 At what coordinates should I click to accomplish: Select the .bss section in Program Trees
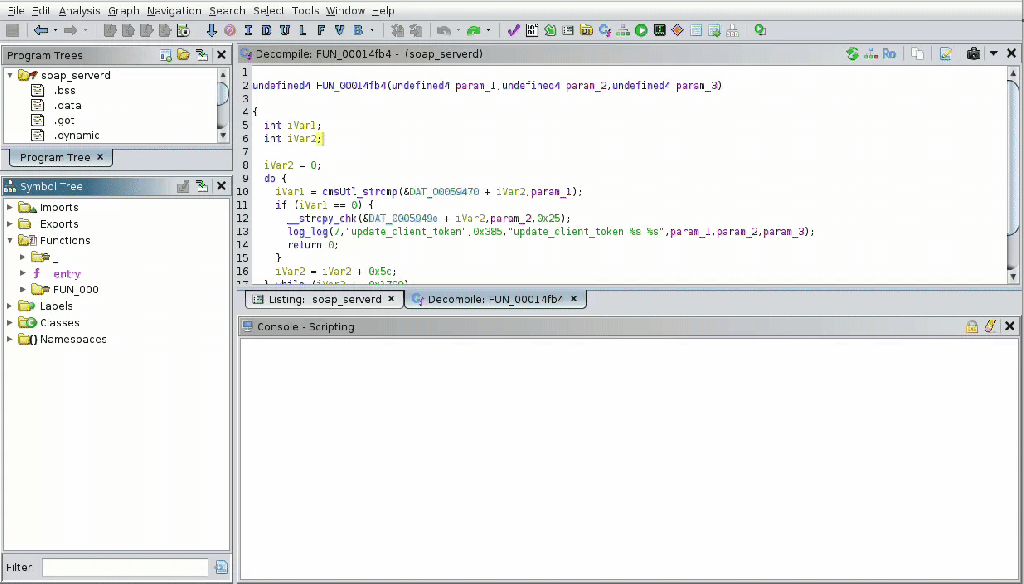click(64, 90)
